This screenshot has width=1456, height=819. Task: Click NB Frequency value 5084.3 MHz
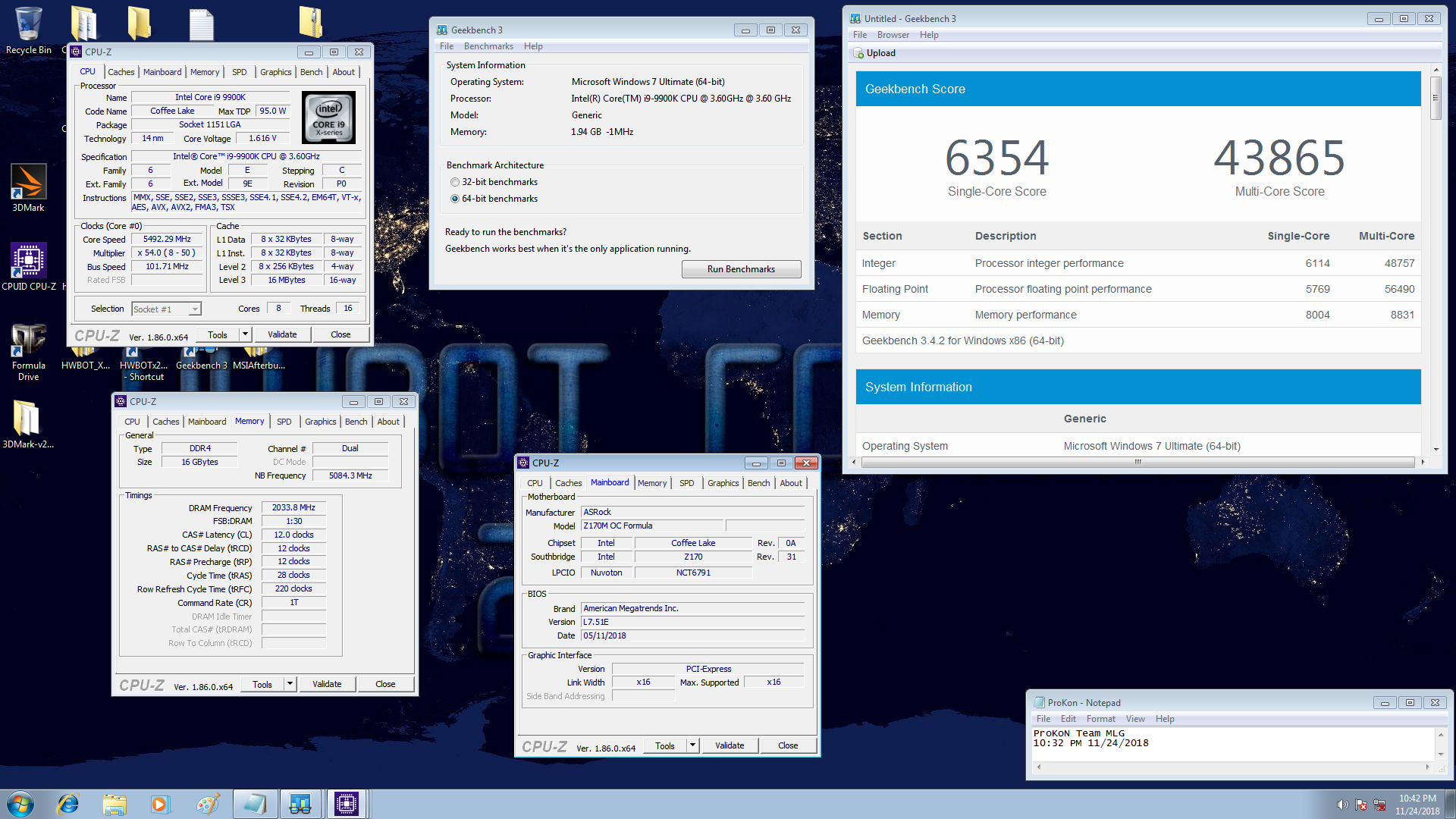(x=350, y=475)
